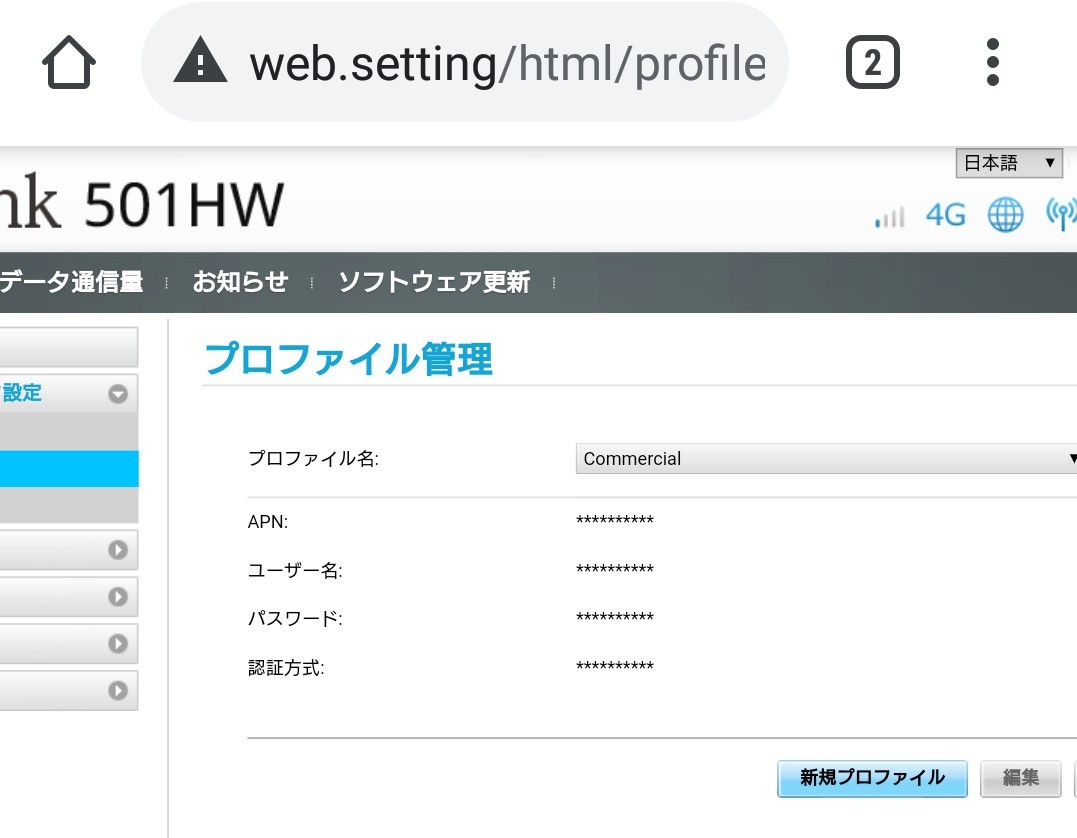
Task: Open the お知らせ menu tab
Action: pyautogui.click(x=240, y=282)
